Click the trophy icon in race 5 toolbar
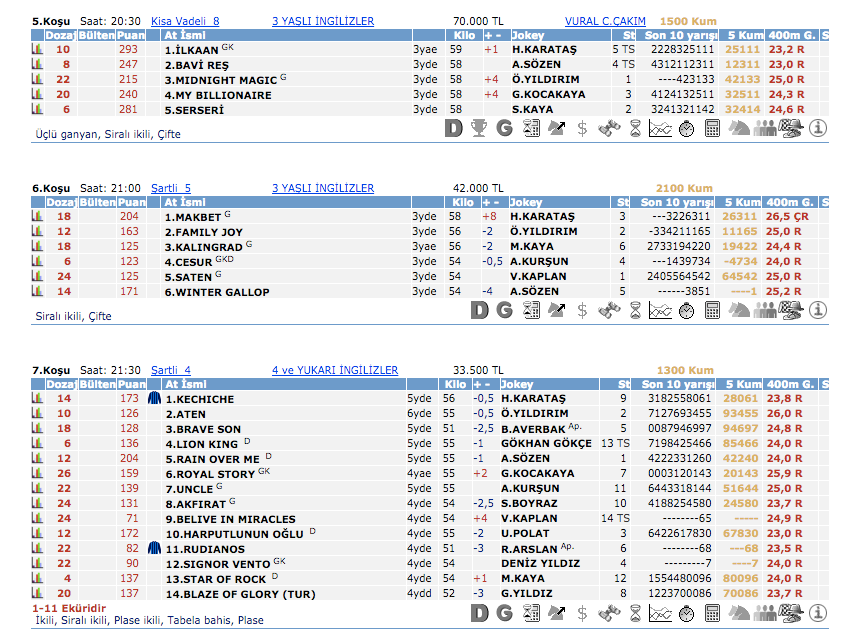 pyautogui.click(x=479, y=128)
